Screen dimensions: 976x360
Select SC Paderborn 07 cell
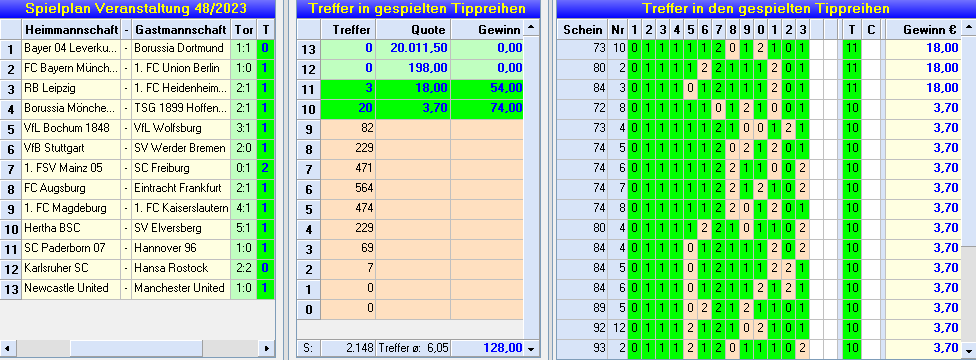[x=72, y=248]
